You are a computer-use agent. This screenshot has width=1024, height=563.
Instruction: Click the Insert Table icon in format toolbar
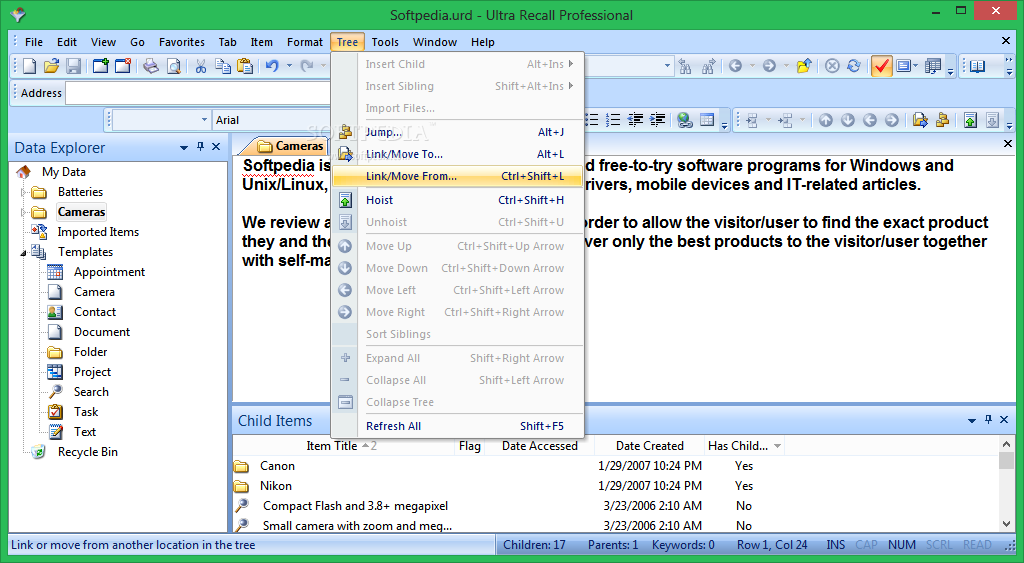tap(707, 120)
